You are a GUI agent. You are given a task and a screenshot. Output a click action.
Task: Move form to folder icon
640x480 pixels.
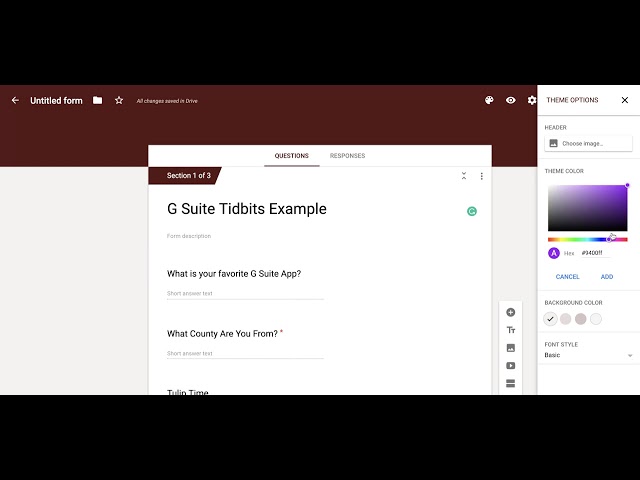pos(98,100)
